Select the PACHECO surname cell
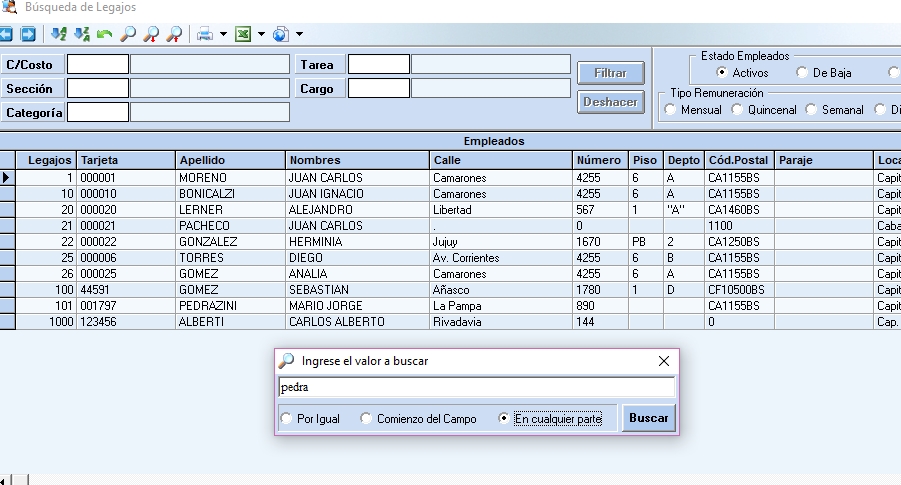 [230, 226]
